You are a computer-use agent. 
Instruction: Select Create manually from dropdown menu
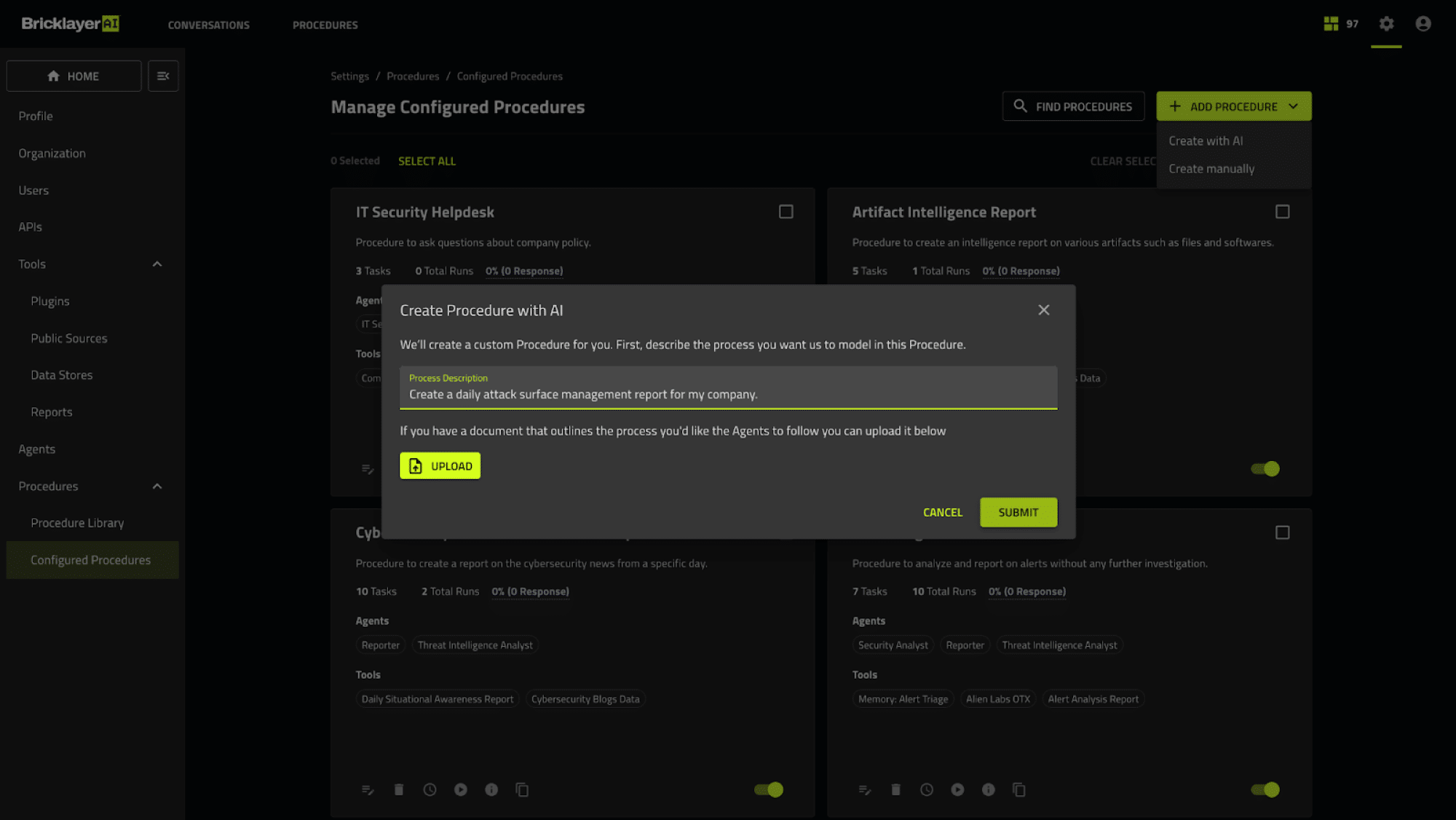pos(1211,169)
